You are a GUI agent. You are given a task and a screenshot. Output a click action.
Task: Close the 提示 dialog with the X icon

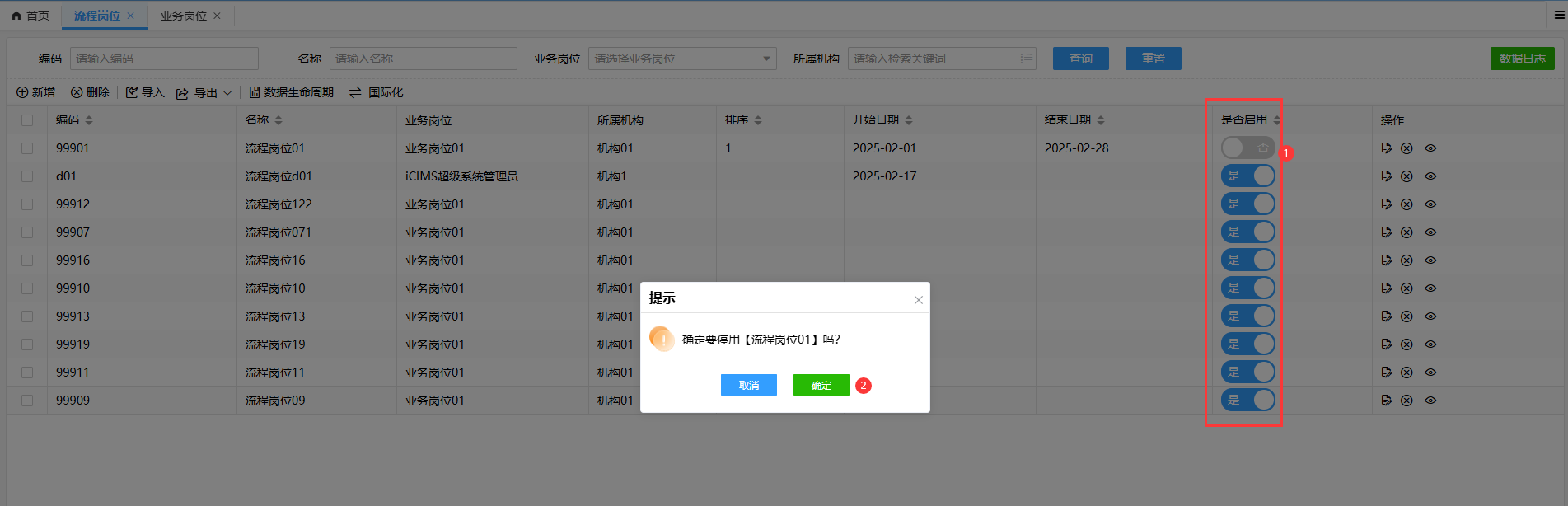point(918,300)
